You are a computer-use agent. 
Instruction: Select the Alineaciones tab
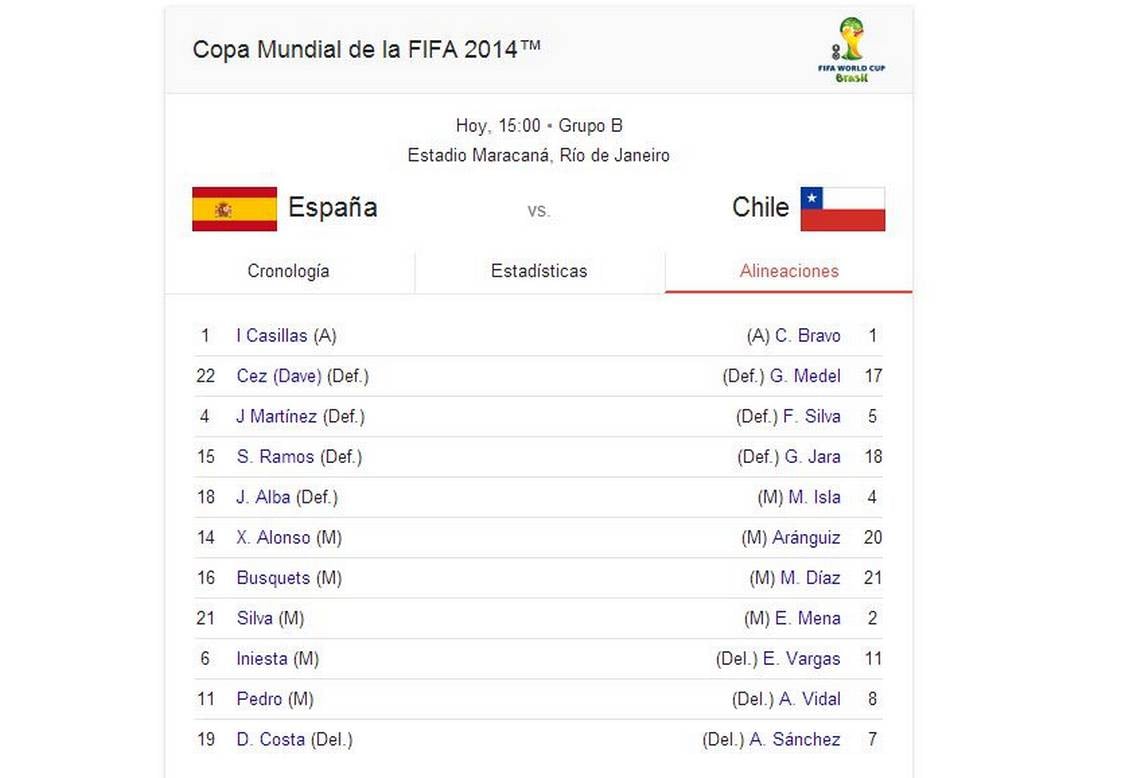pyautogui.click(x=789, y=271)
